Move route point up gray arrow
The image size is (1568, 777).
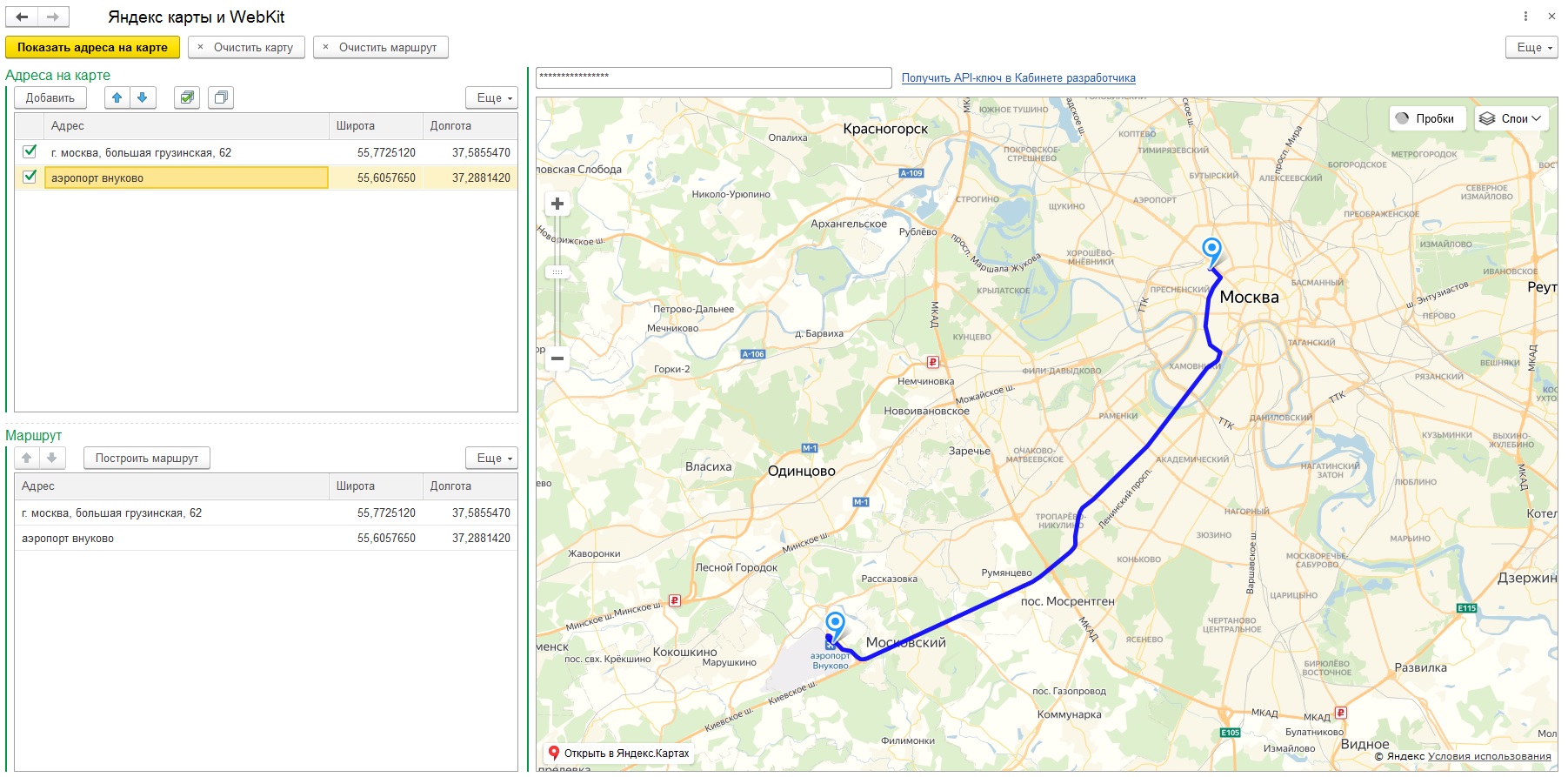point(27,458)
